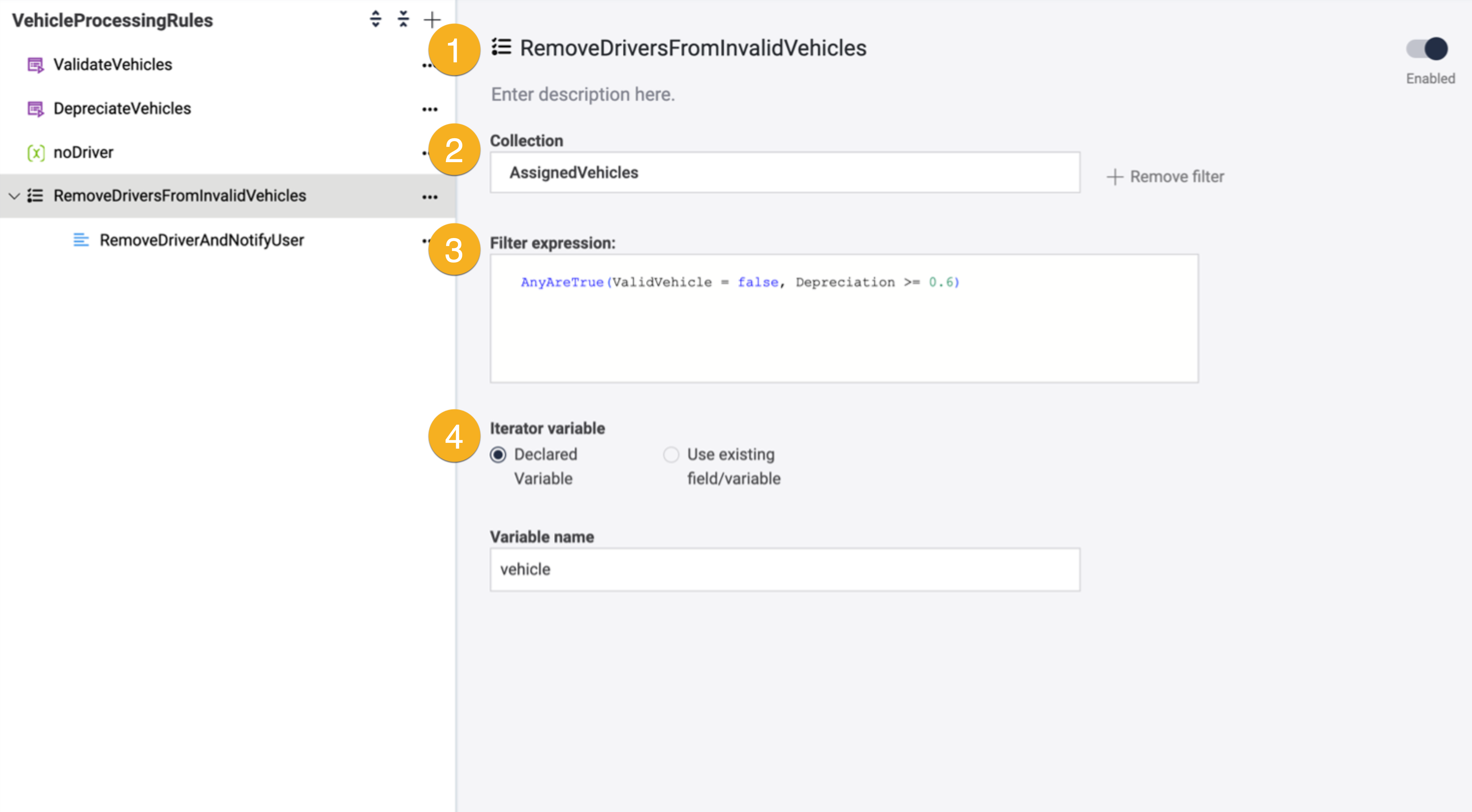Click the plus icon to add rule
The width and height of the screenshot is (1472, 812).
[432, 20]
